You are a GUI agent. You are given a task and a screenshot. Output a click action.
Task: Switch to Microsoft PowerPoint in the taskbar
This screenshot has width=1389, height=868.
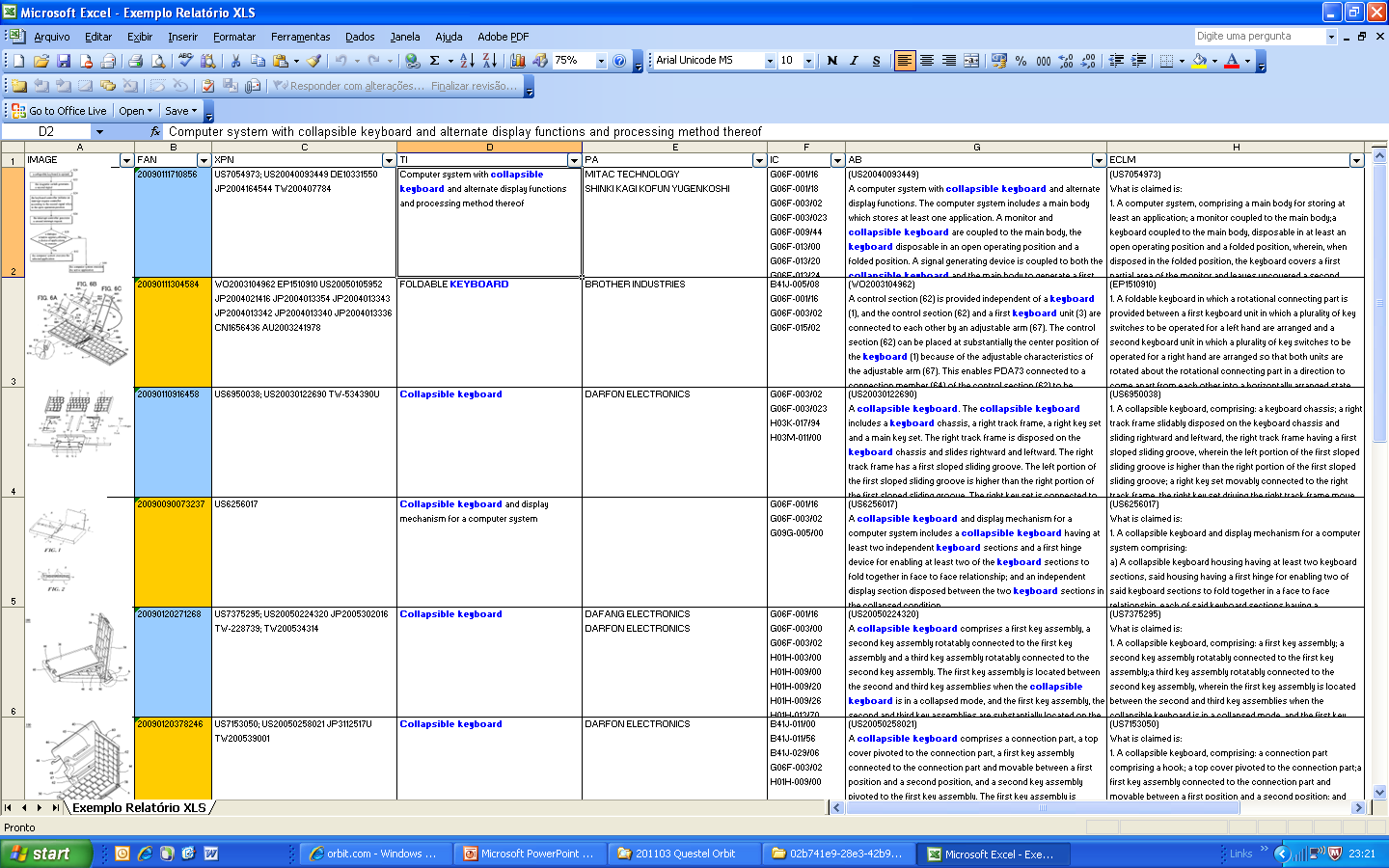point(529,854)
